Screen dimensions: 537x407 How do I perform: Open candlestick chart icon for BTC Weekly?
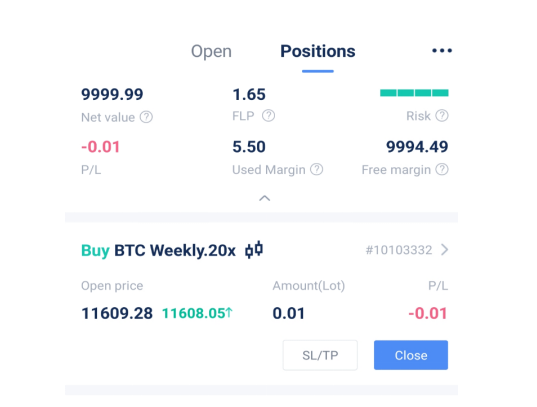pyautogui.click(x=254, y=250)
